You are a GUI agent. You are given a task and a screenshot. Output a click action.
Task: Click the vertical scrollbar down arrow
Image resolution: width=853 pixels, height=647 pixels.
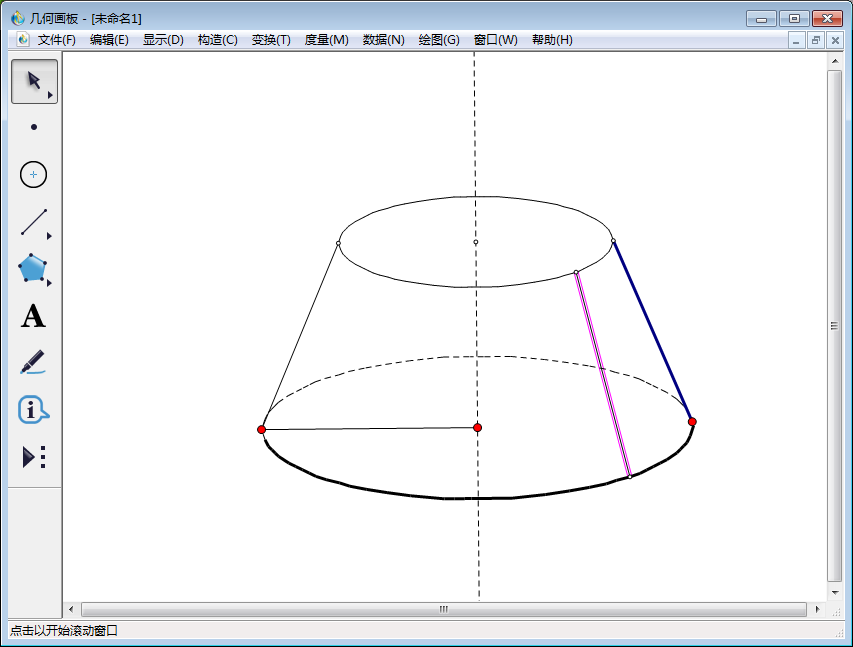coord(834,590)
